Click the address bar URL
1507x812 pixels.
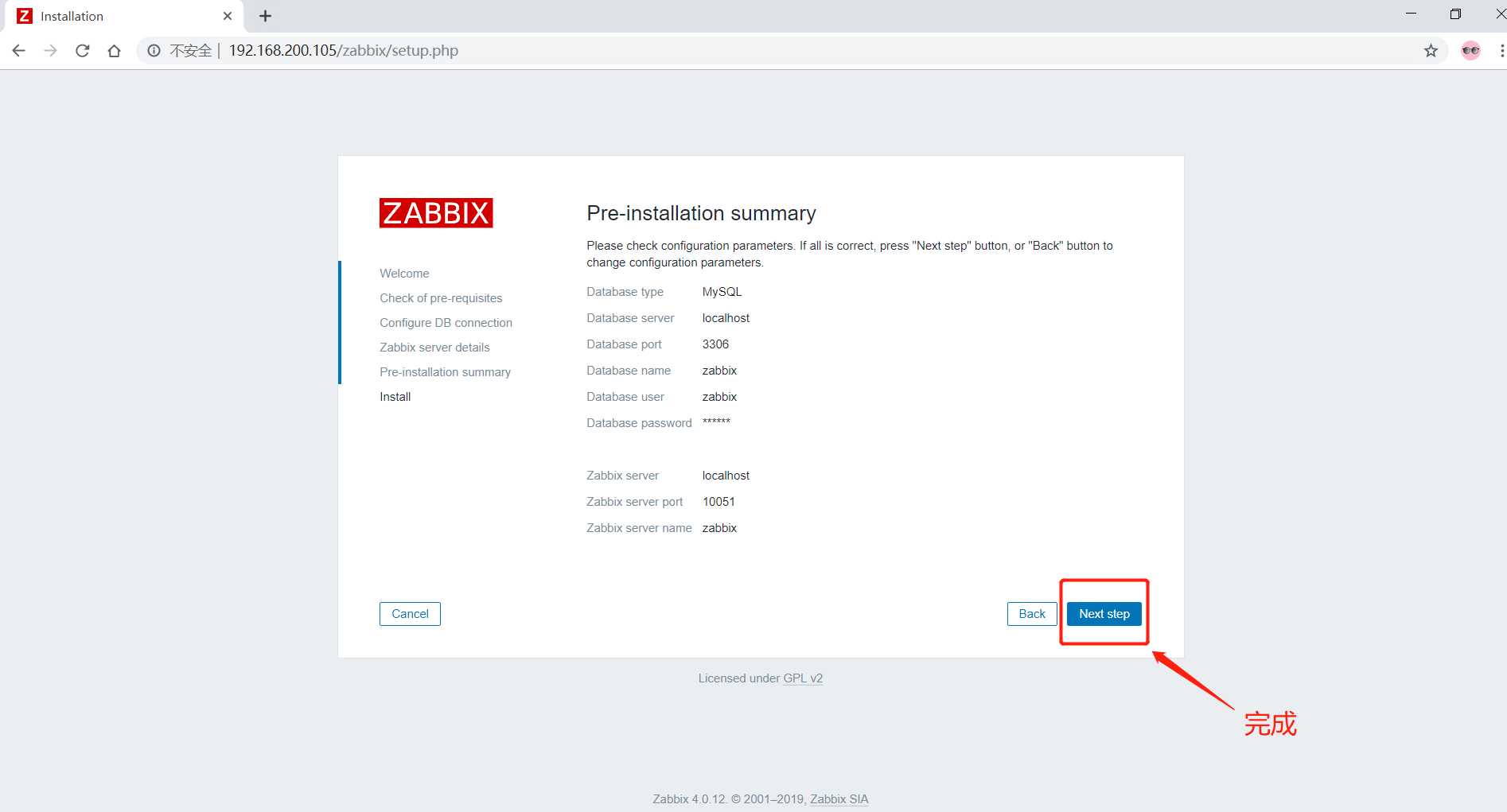point(344,51)
